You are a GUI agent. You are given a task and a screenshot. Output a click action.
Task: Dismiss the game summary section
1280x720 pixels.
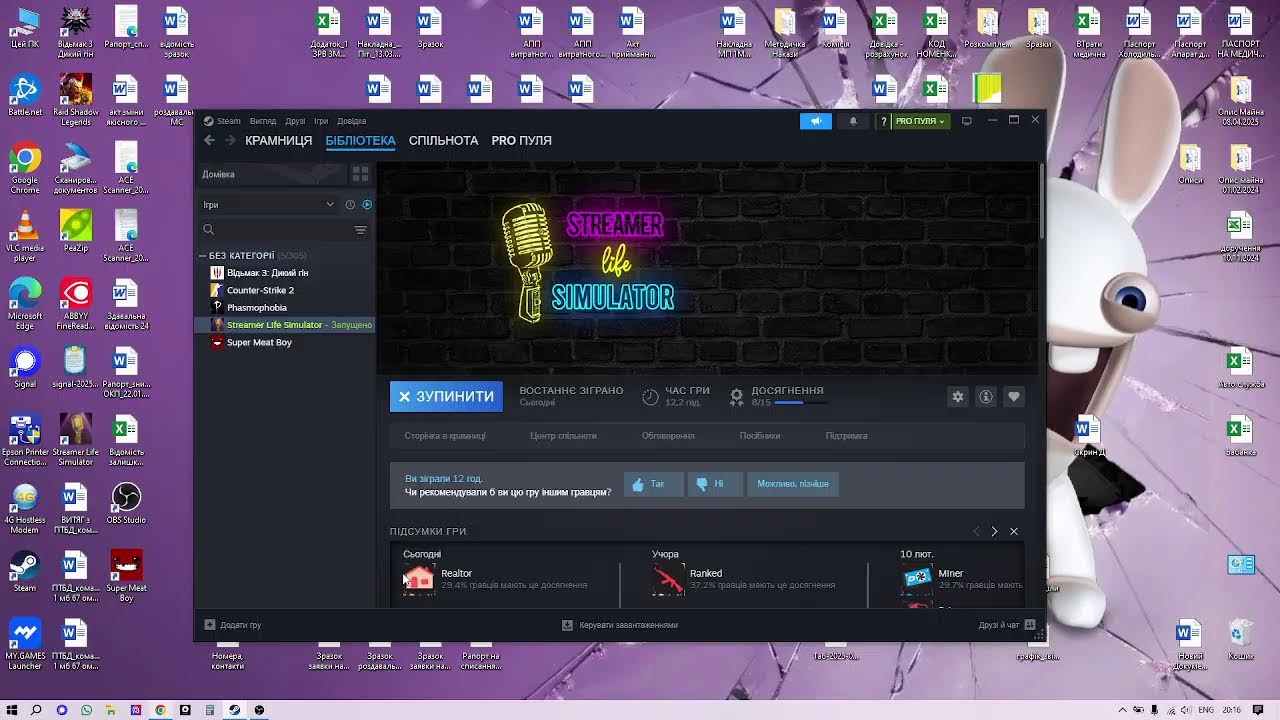tap(1014, 531)
